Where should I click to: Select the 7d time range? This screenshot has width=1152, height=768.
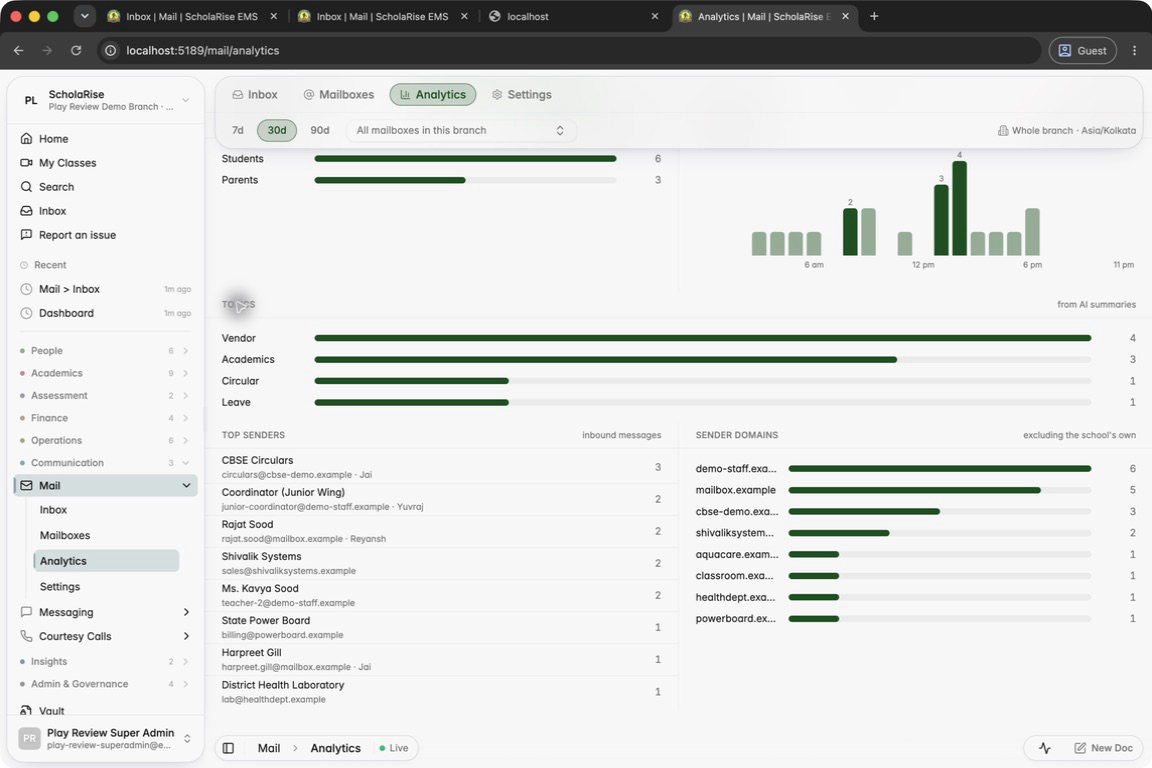[237, 130]
